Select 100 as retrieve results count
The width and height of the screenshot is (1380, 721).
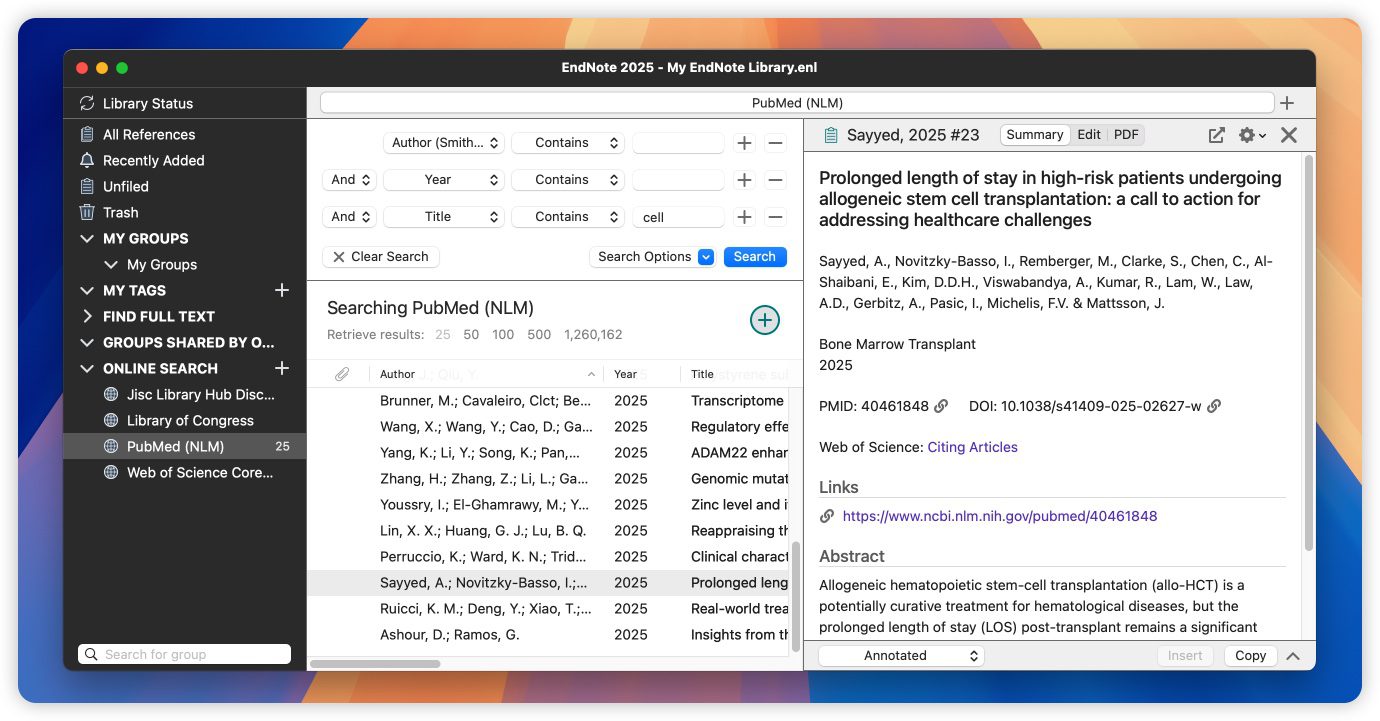503,335
